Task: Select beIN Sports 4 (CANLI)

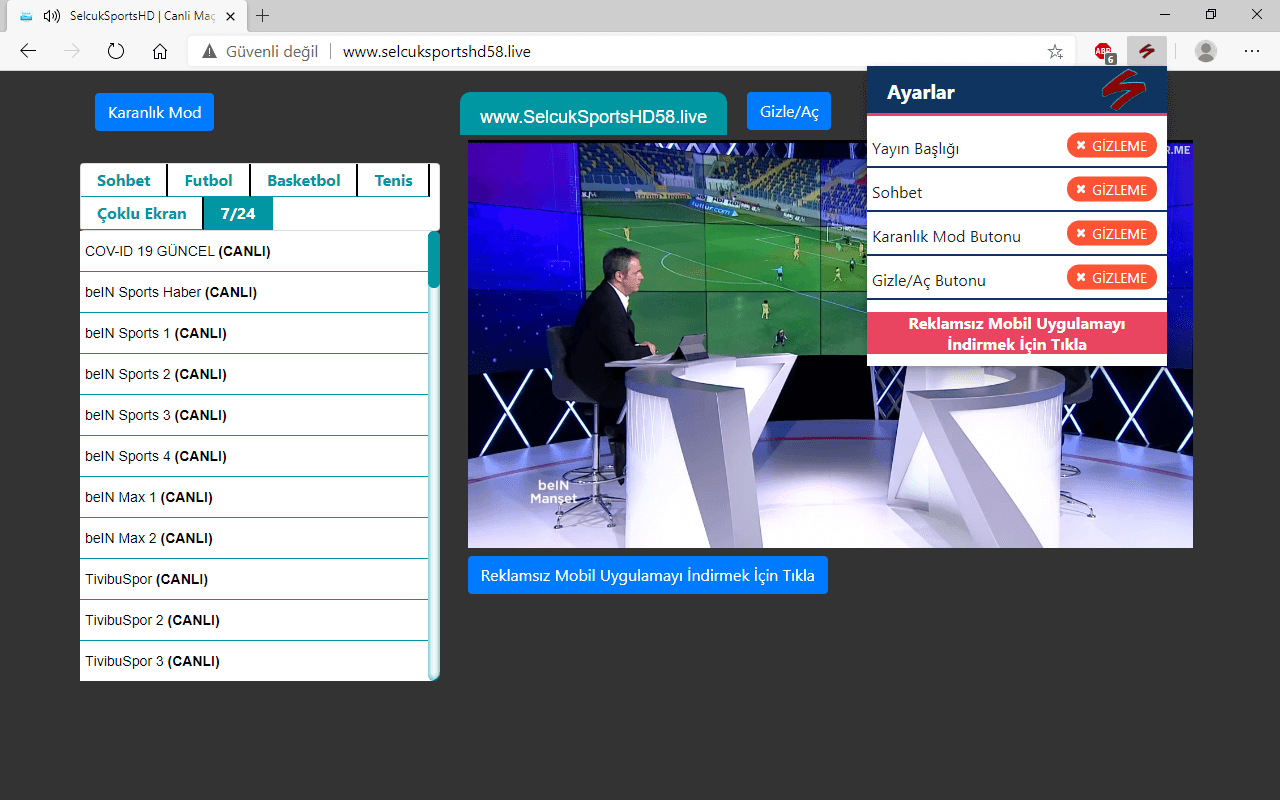Action: (x=254, y=456)
